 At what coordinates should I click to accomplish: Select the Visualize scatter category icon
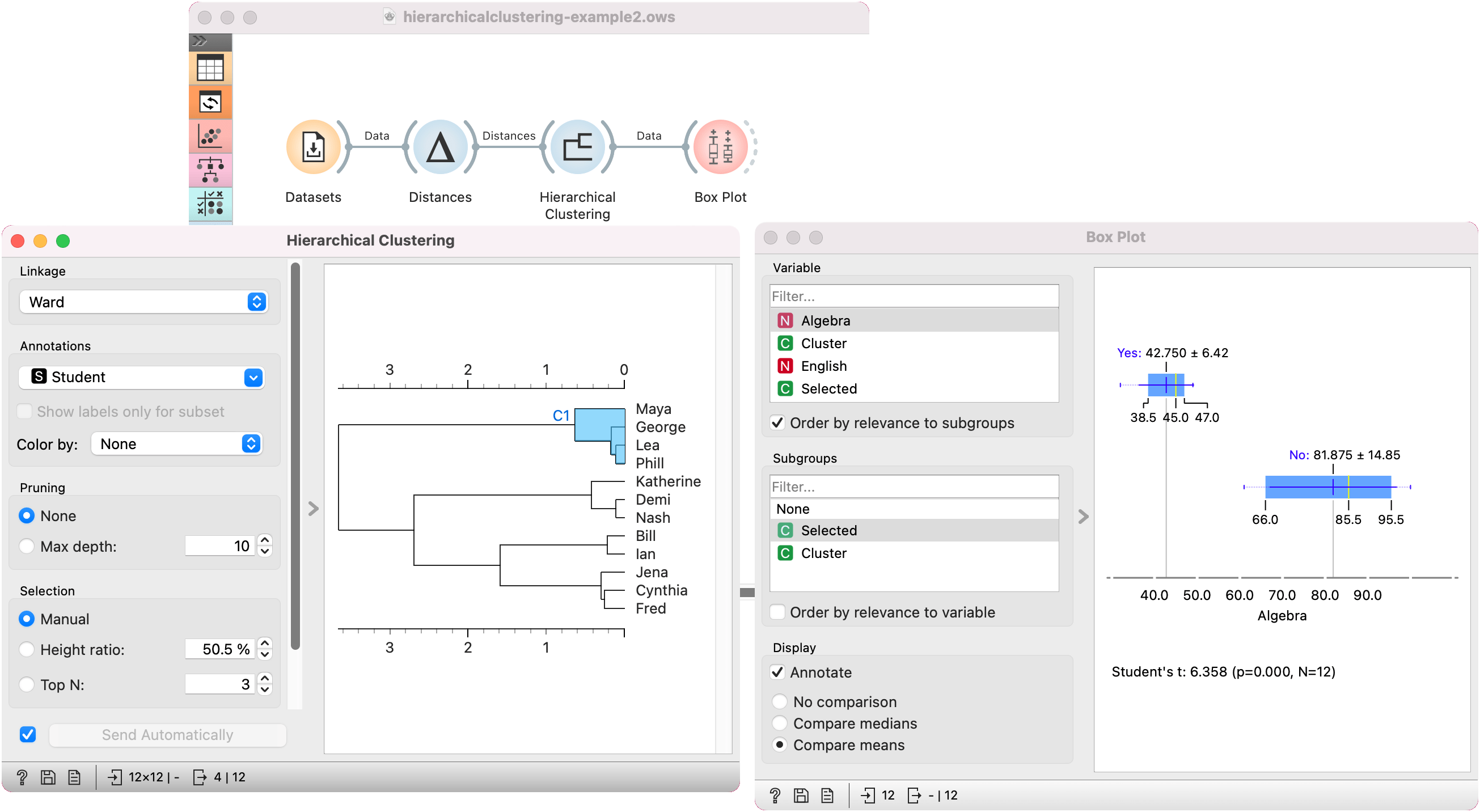[210, 136]
